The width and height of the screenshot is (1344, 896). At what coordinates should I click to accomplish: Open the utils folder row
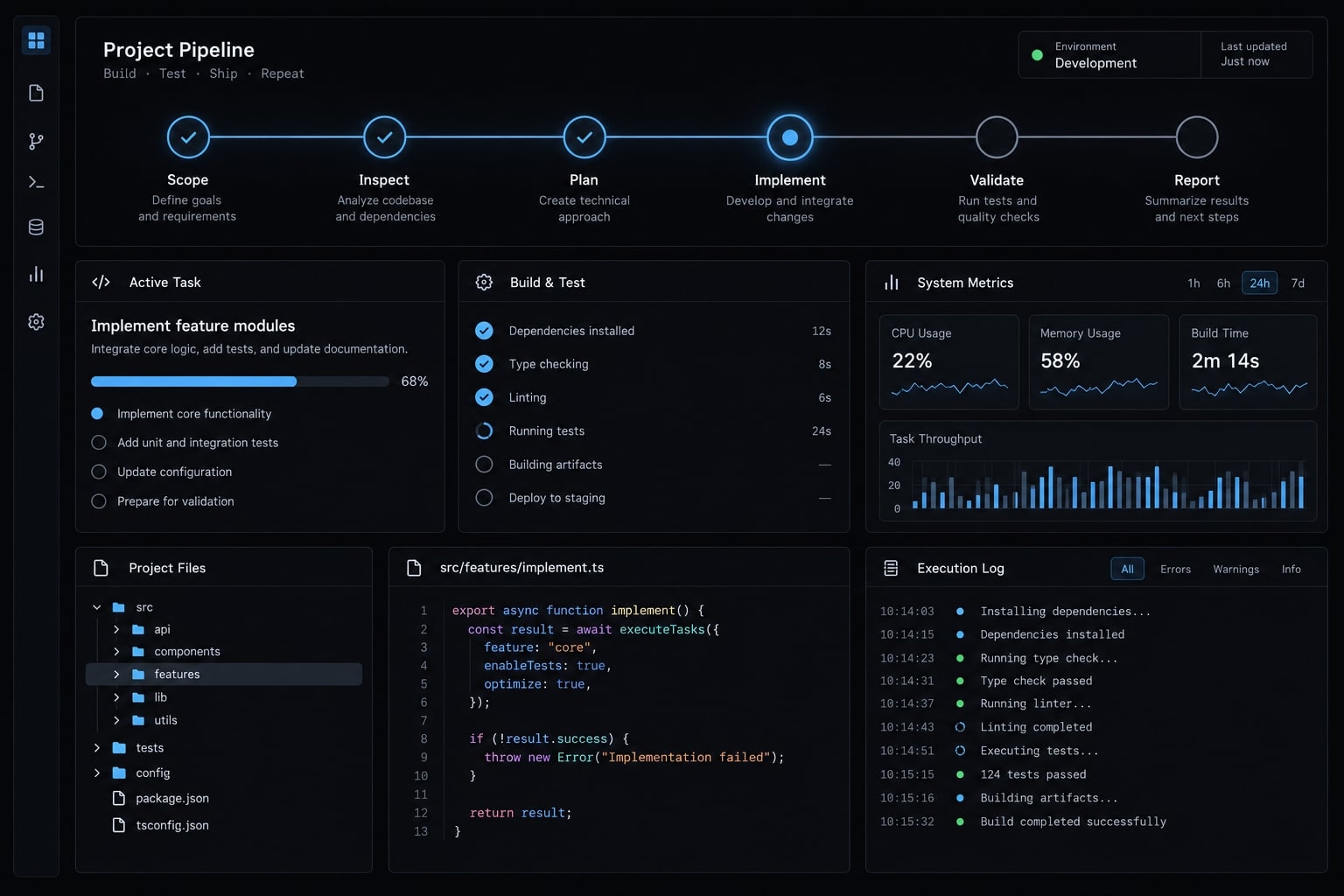pyautogui.click(x=224, y=720)
